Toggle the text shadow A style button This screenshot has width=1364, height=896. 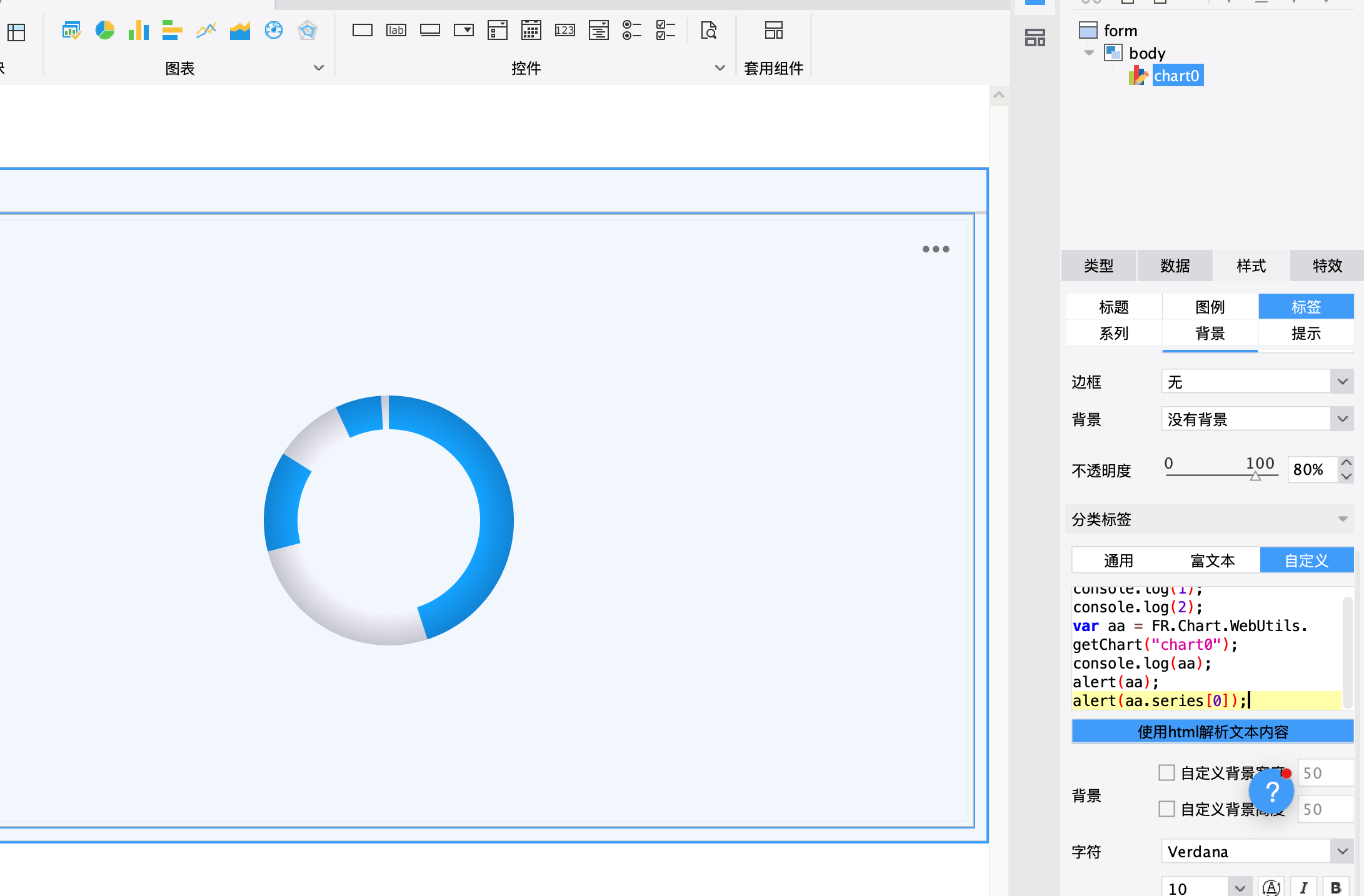coord(1271,887)
